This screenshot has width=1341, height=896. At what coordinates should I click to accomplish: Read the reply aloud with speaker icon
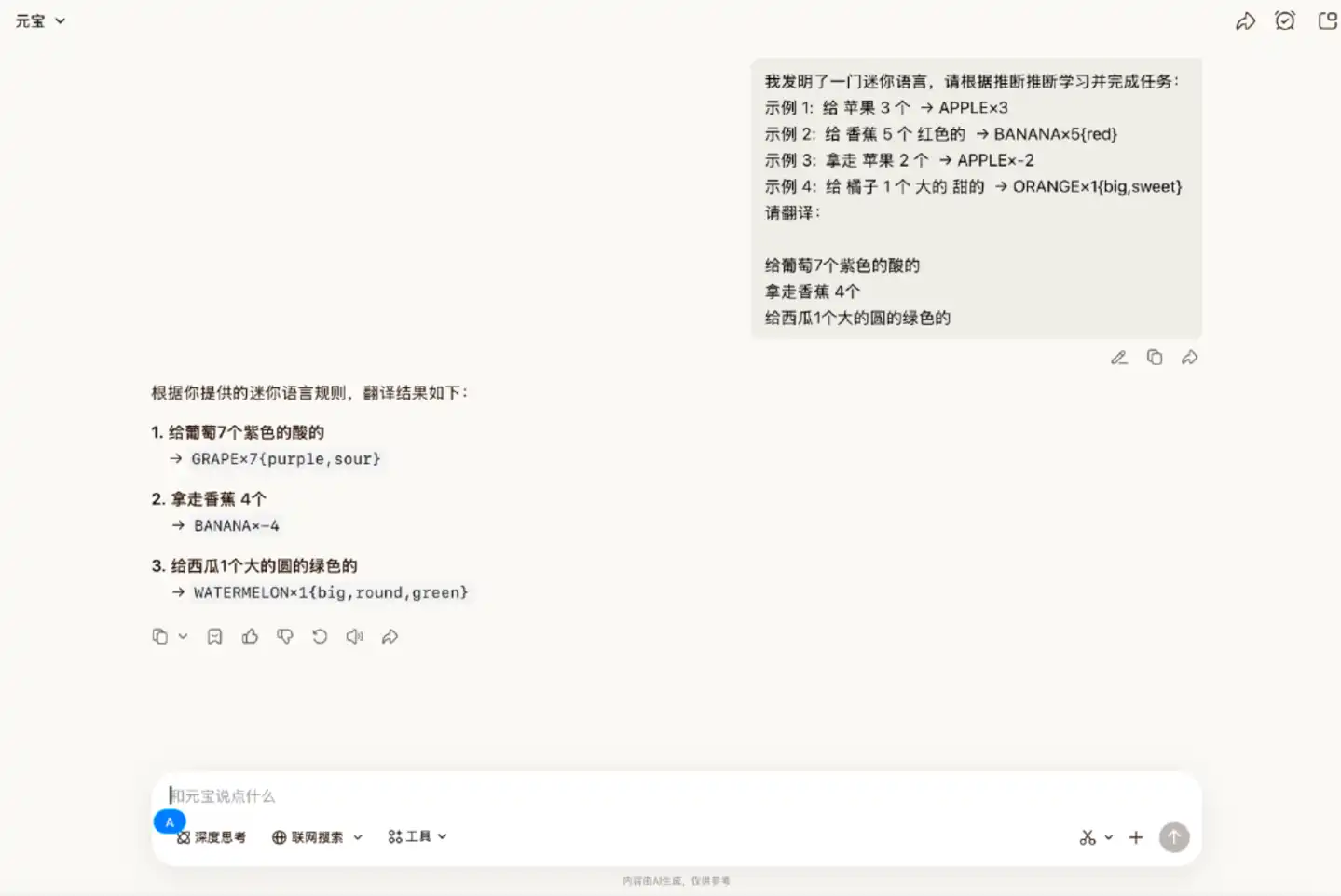click(x=354, y=636)
